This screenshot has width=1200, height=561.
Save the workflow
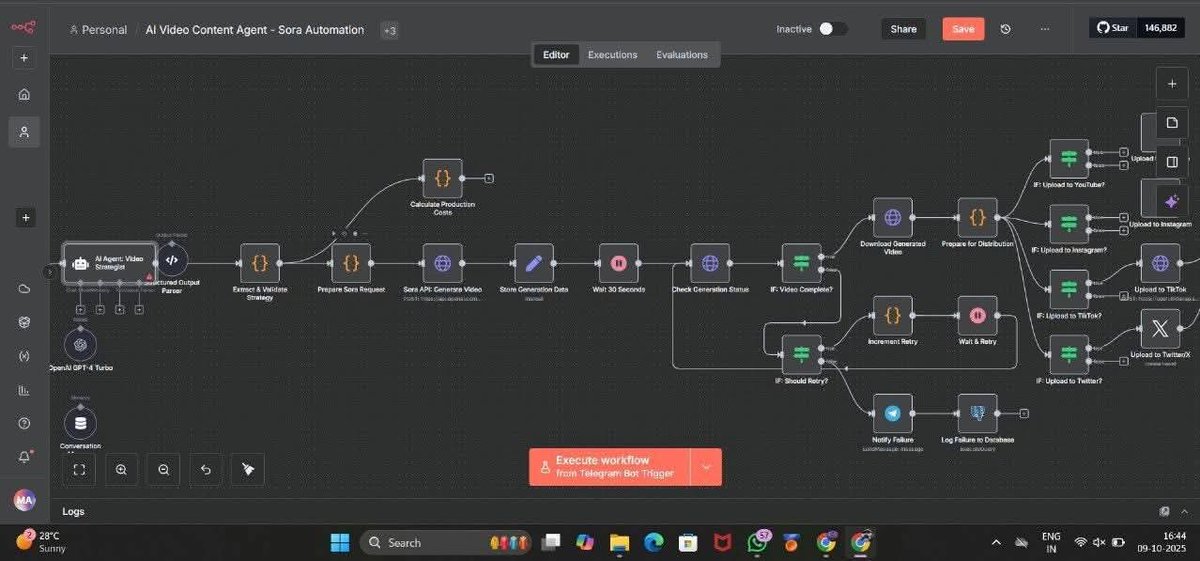click(963, 29)
